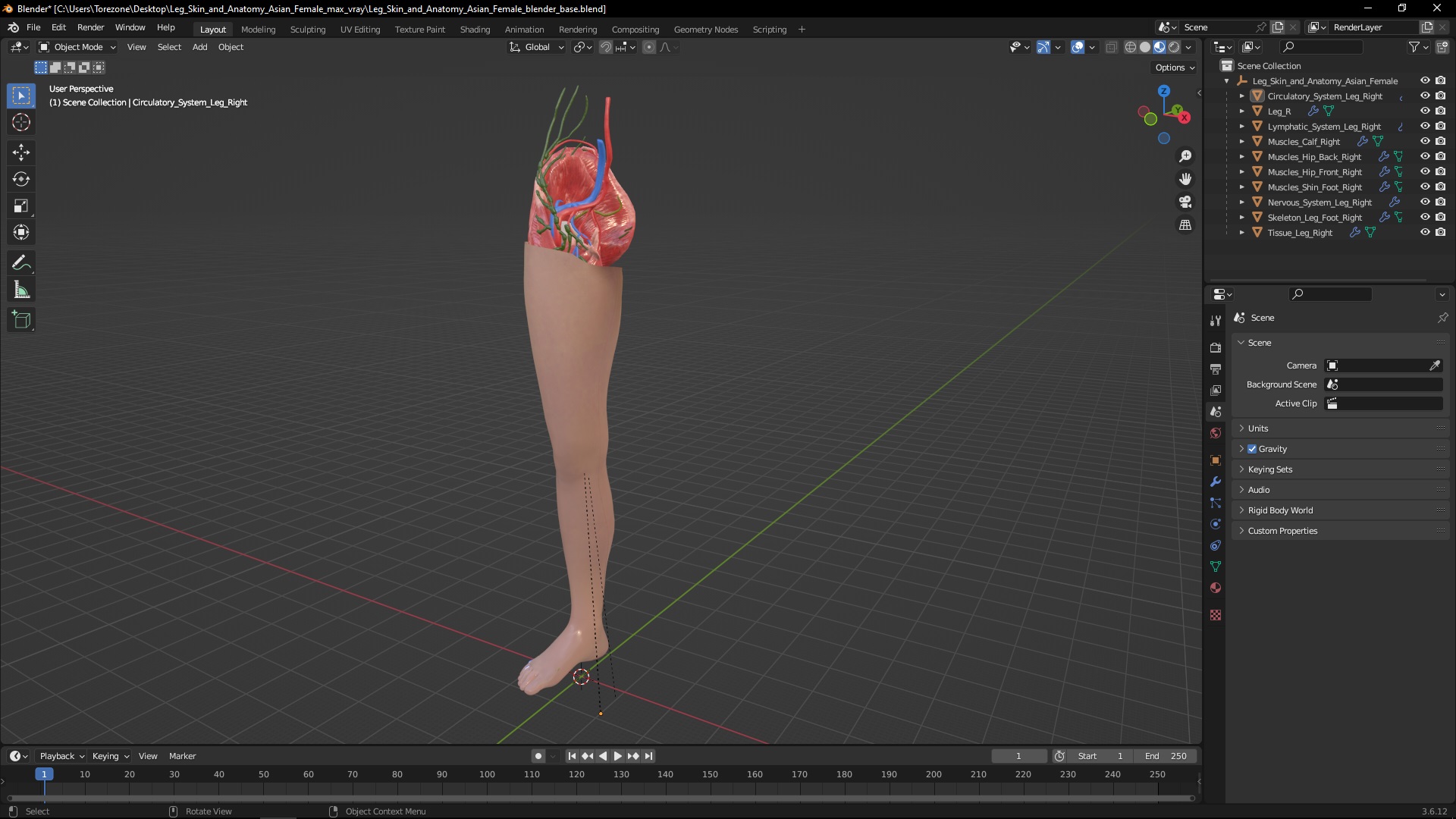Toggle proportional editing
Image resolution: width=1456 pixels, height=819 pixels.
click(649, 47)
